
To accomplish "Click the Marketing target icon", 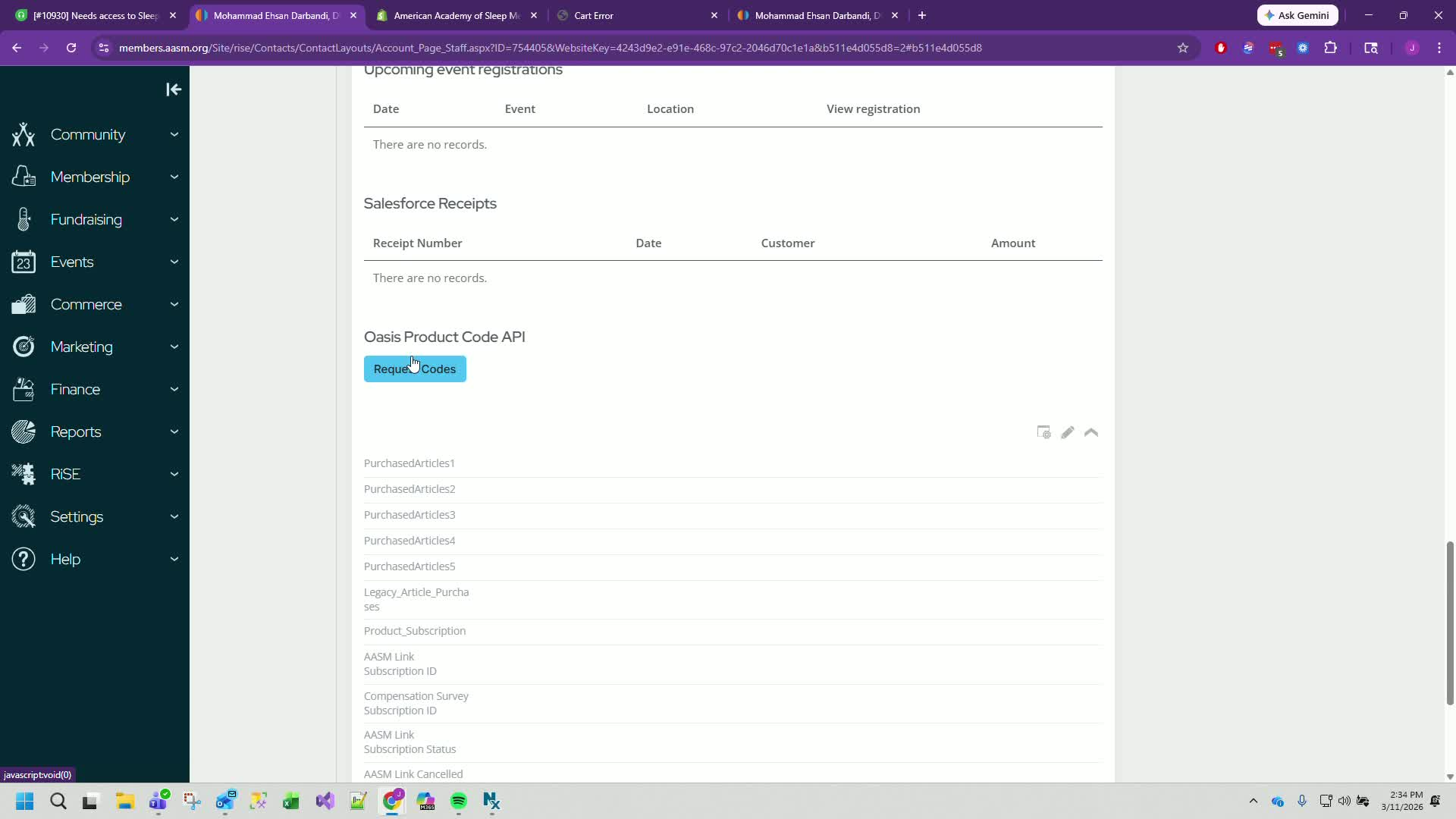I will coord(24,347).
